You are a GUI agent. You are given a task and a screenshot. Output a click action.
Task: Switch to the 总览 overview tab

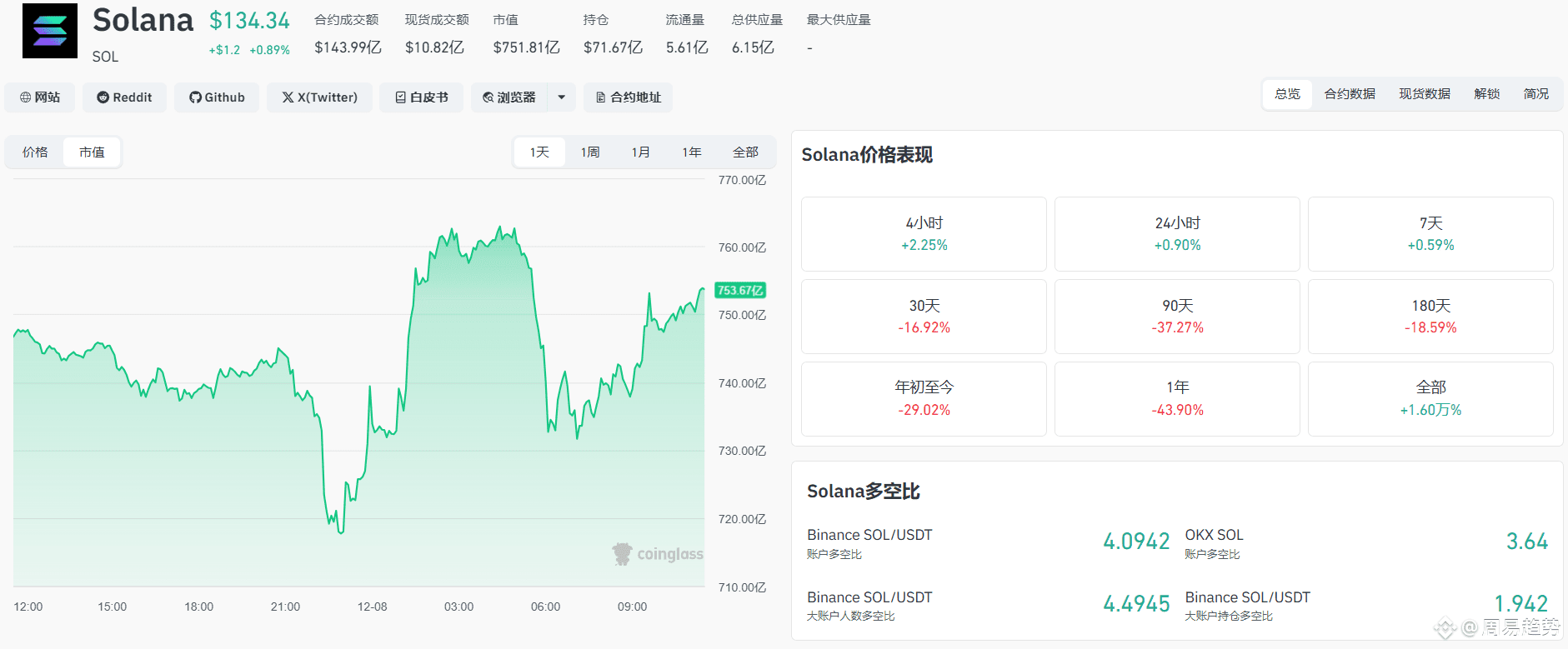tap(1287, 94)
